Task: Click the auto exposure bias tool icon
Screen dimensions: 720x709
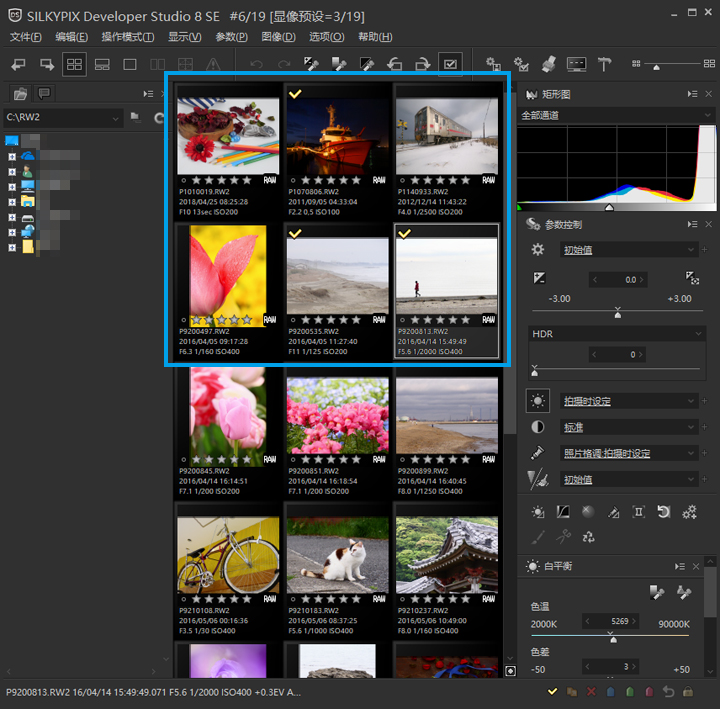Action: click(692, 277)
